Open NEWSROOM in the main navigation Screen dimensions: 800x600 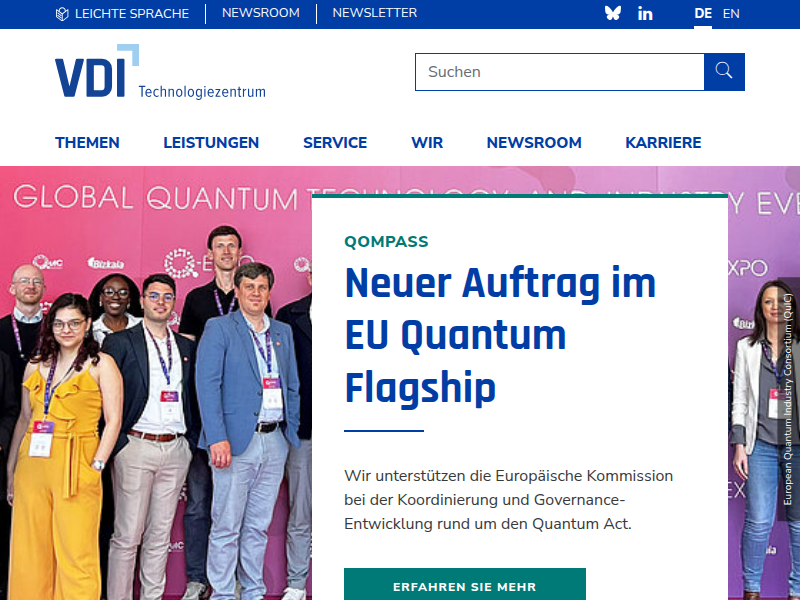(534, 142)
